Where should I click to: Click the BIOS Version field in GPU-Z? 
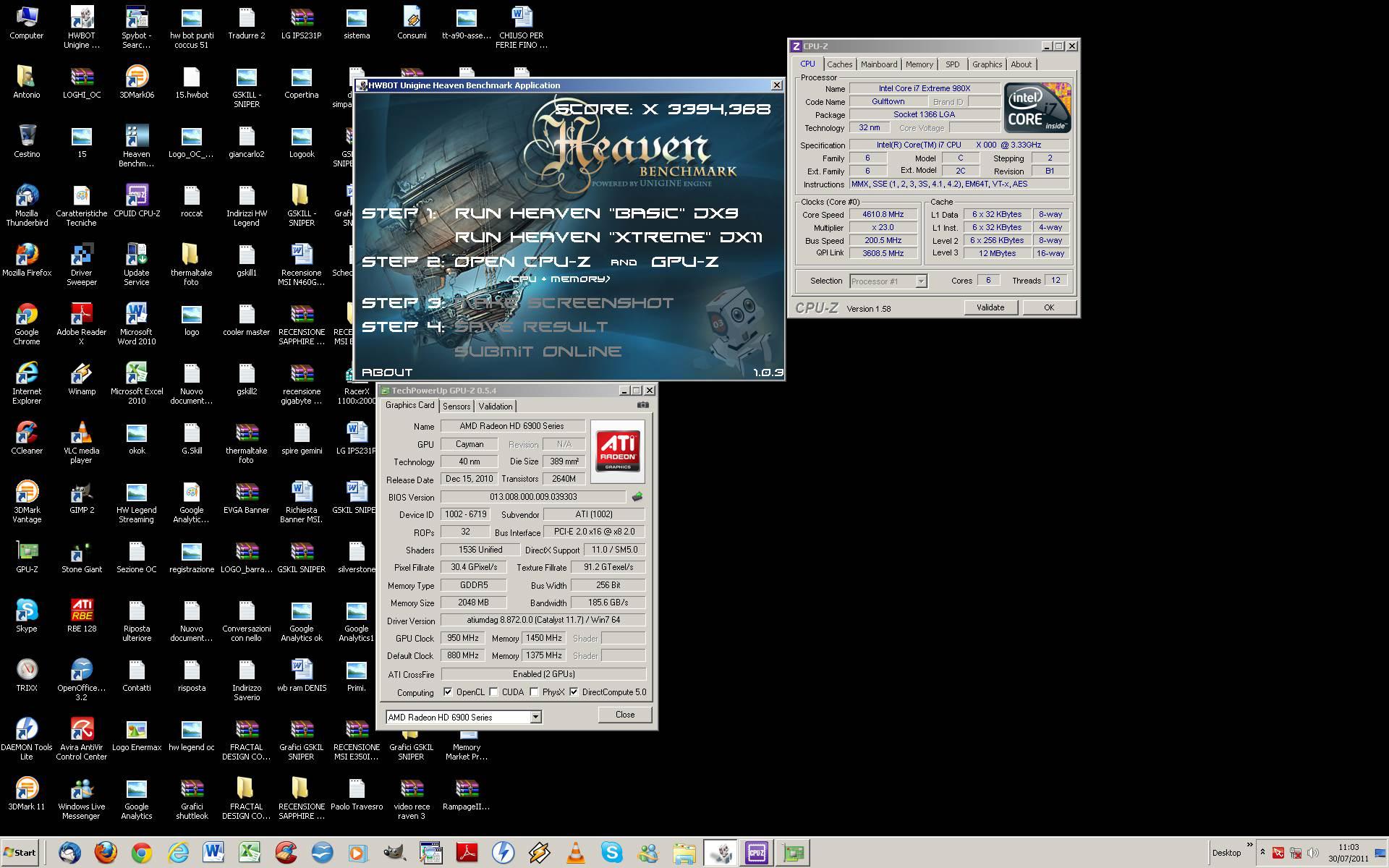click(533, 497)
